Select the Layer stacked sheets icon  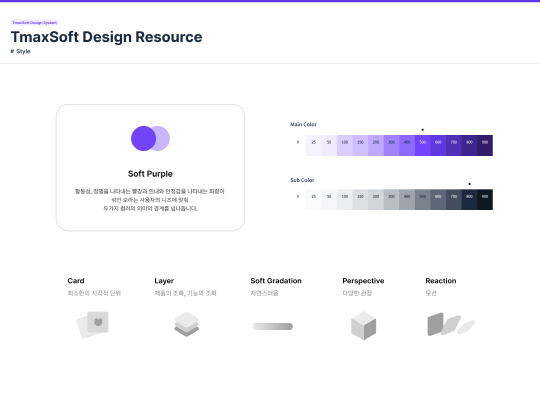(187, 324)
